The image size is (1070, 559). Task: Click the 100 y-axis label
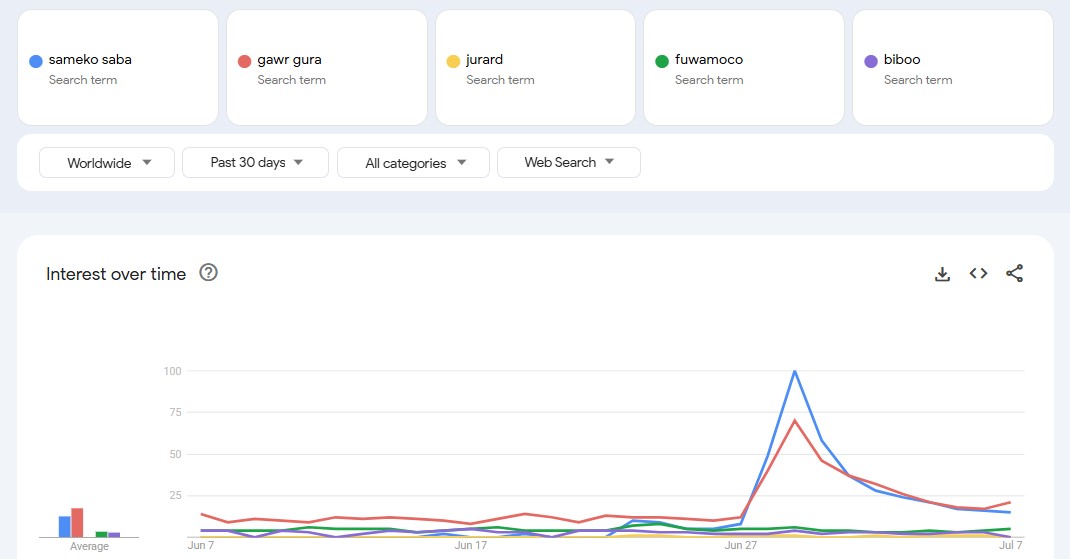(173, 371)
